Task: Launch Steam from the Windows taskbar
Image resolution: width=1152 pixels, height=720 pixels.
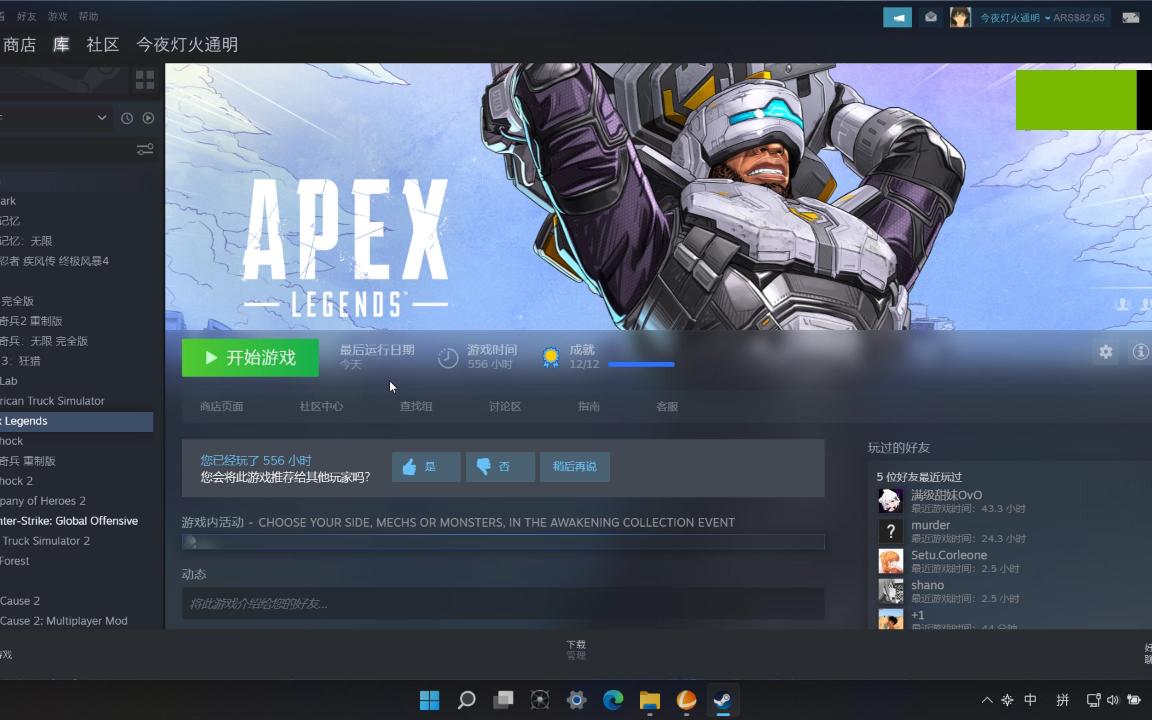Action: pos(722,700)
